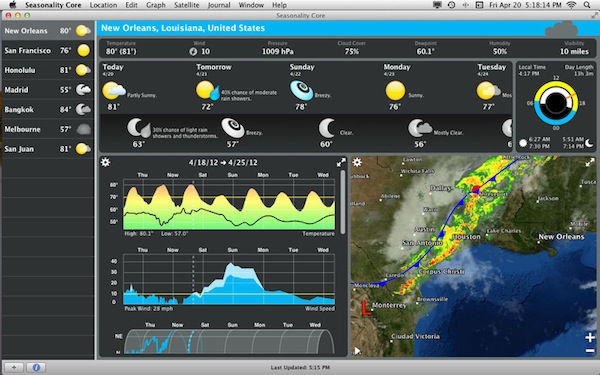The width and height of the screenshot is (600, 375).
Task: Select Melbourne in the location list
Action: click(47, 129)
